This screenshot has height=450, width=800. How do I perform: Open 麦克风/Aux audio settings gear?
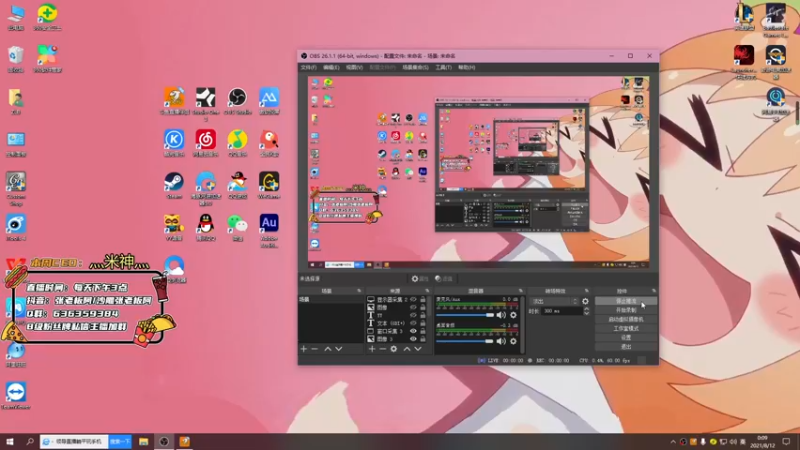click(x=513, y=315)
